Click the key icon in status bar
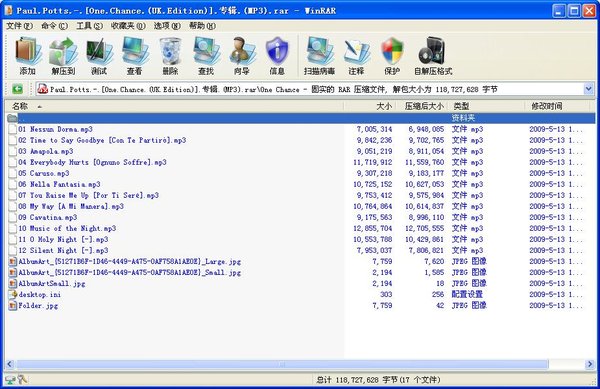 [x=22, y=379]
